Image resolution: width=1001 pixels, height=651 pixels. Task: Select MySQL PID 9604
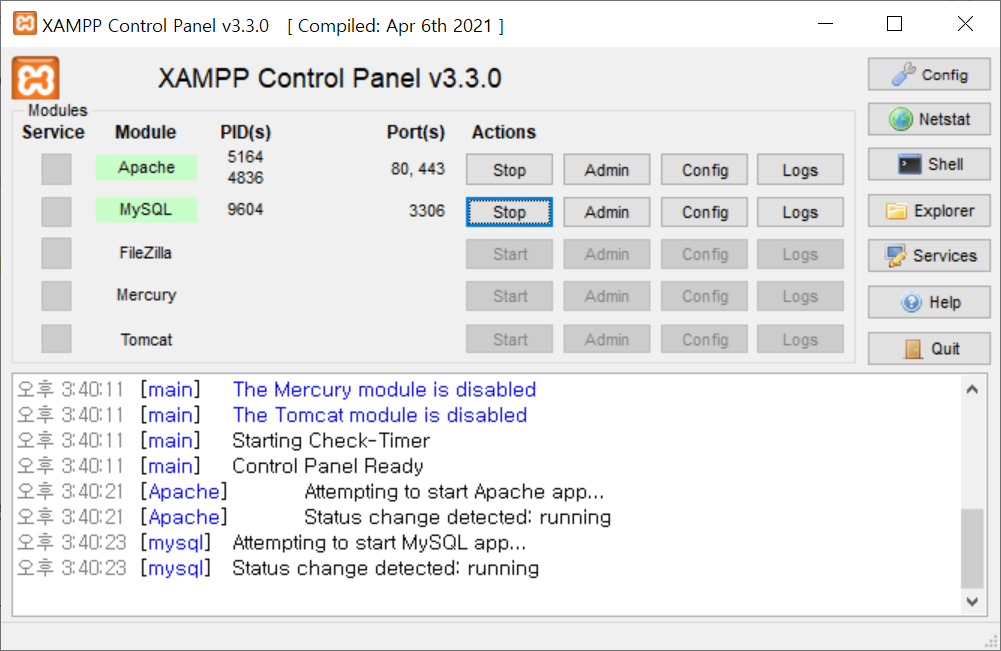coord(245,209)
